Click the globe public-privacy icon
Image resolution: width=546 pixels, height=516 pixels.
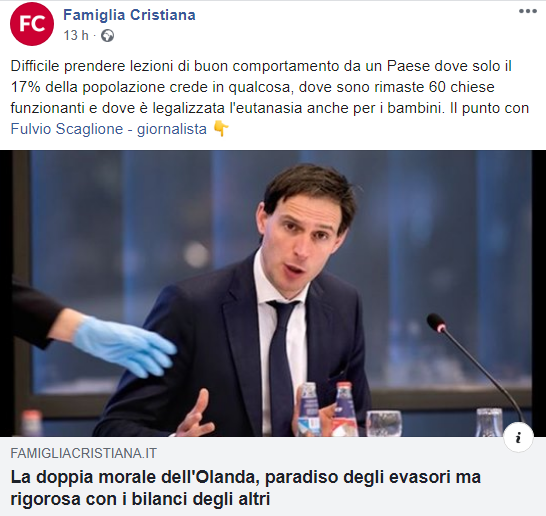[x=108, y=36]
